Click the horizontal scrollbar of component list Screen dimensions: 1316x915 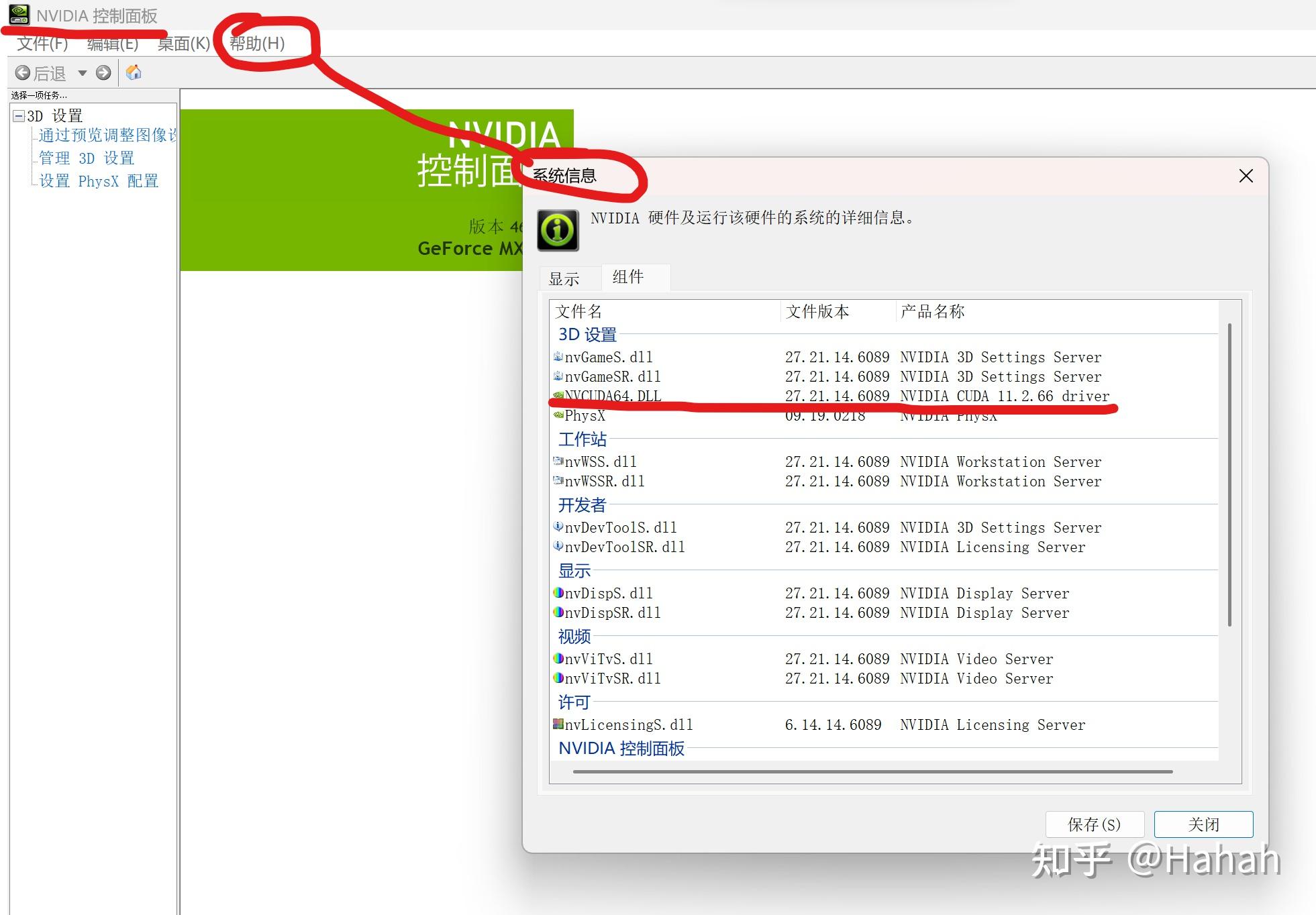872,771
